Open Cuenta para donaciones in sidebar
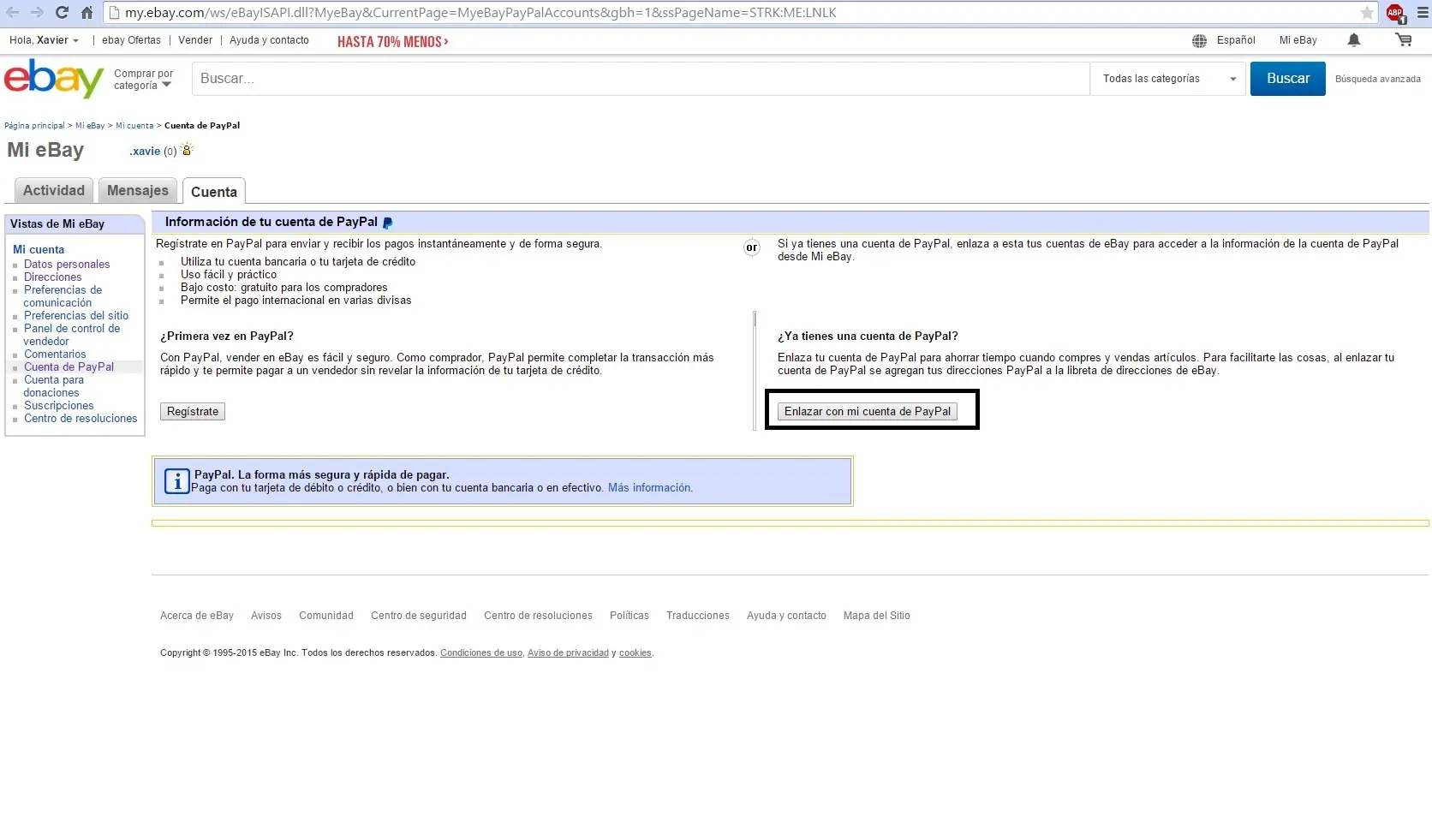Viewport: 1432px width, 840px height. (54, 386)
